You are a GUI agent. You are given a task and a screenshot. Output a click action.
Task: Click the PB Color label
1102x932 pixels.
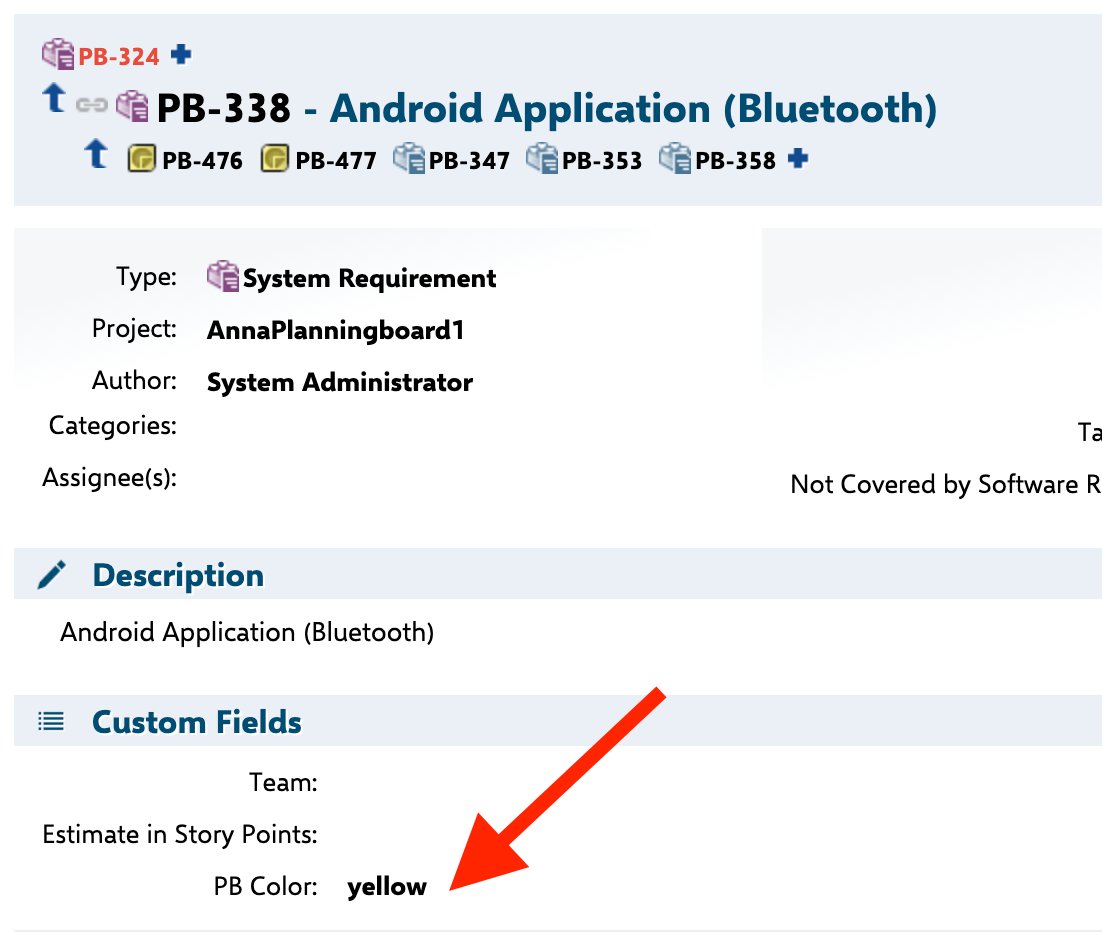(x=266, y=886)
